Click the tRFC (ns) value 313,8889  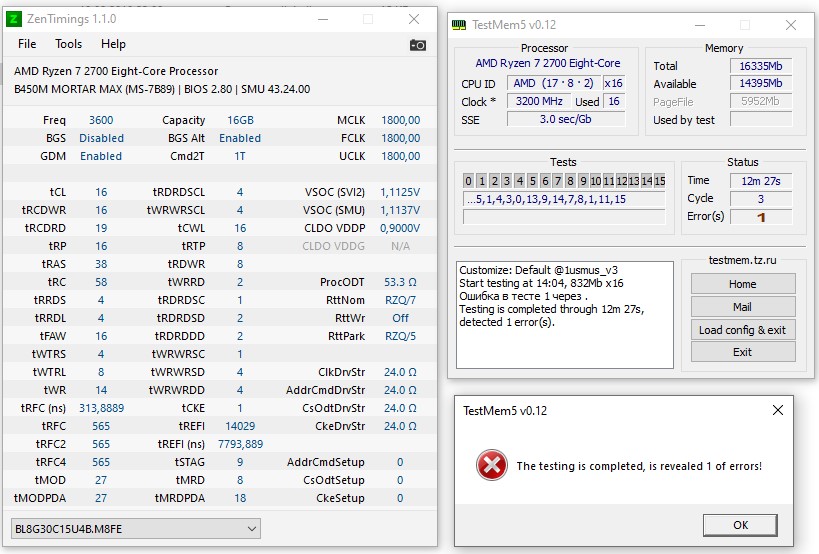coord(101,408)
